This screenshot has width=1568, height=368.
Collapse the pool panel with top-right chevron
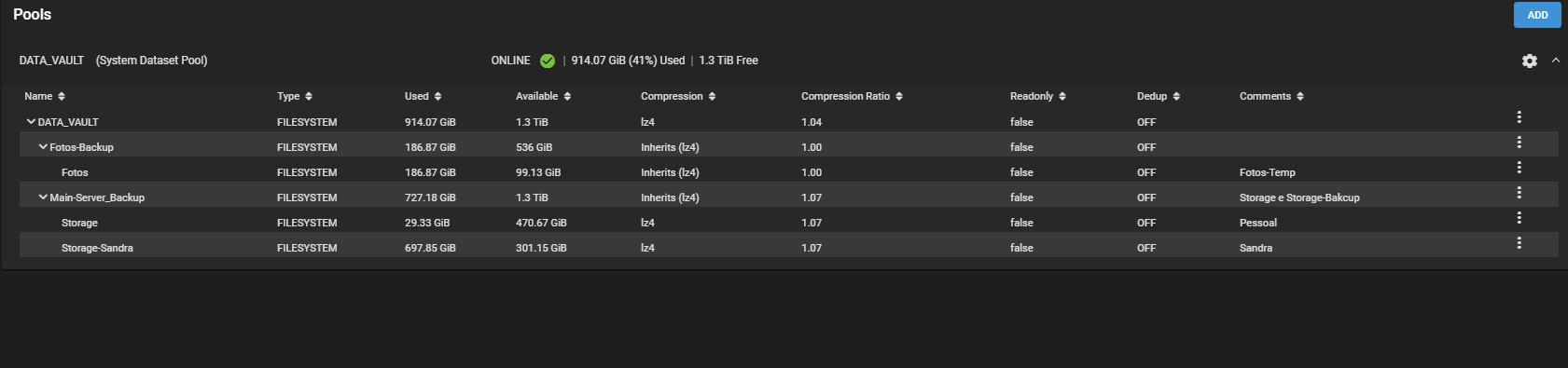pos(1555,61)
